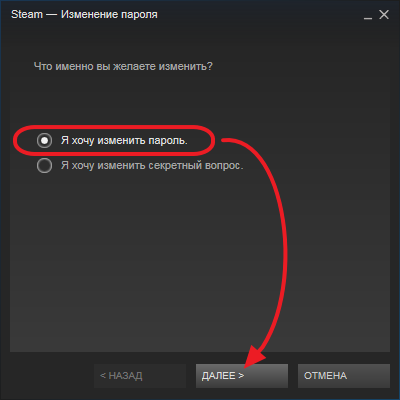
Task: Continue with the ДАЛЕЕ > button
Action: coord(242,376)
